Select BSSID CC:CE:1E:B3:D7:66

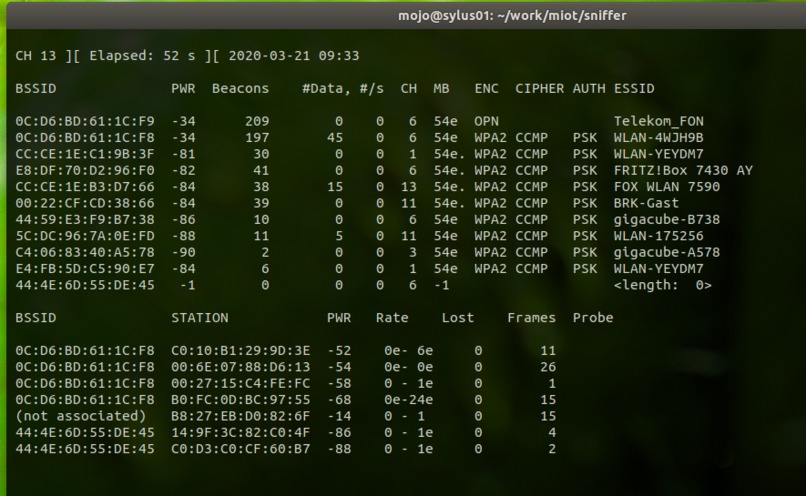point(85,187)
